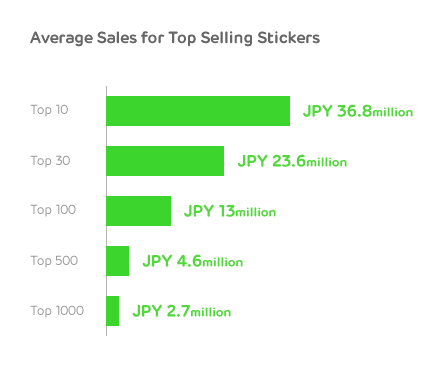Click the word Stickers in the title
This screenshot has height=373, width=443.
point(289,38)
